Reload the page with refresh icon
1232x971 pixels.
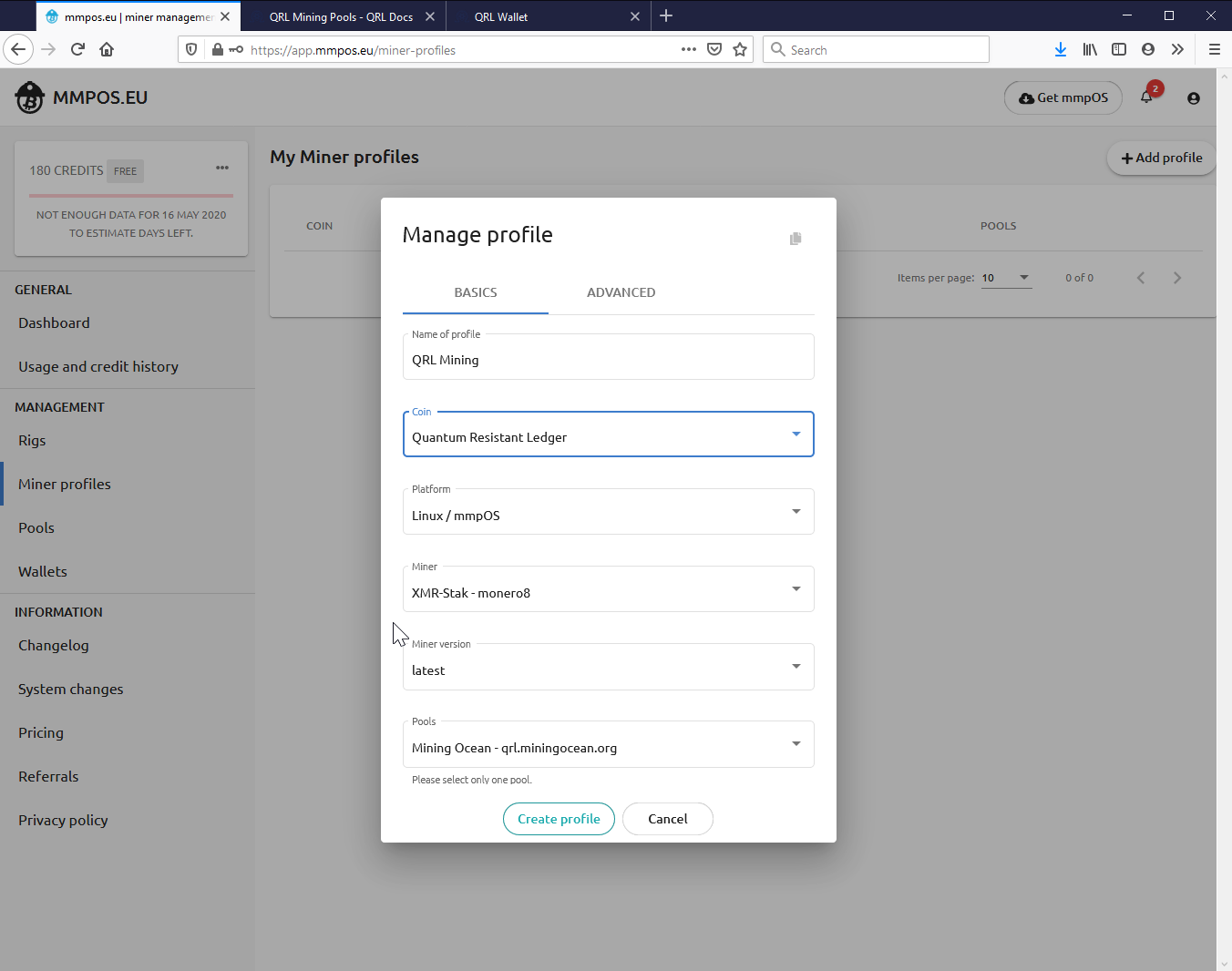pyautogui.click(x=77, y=49)
